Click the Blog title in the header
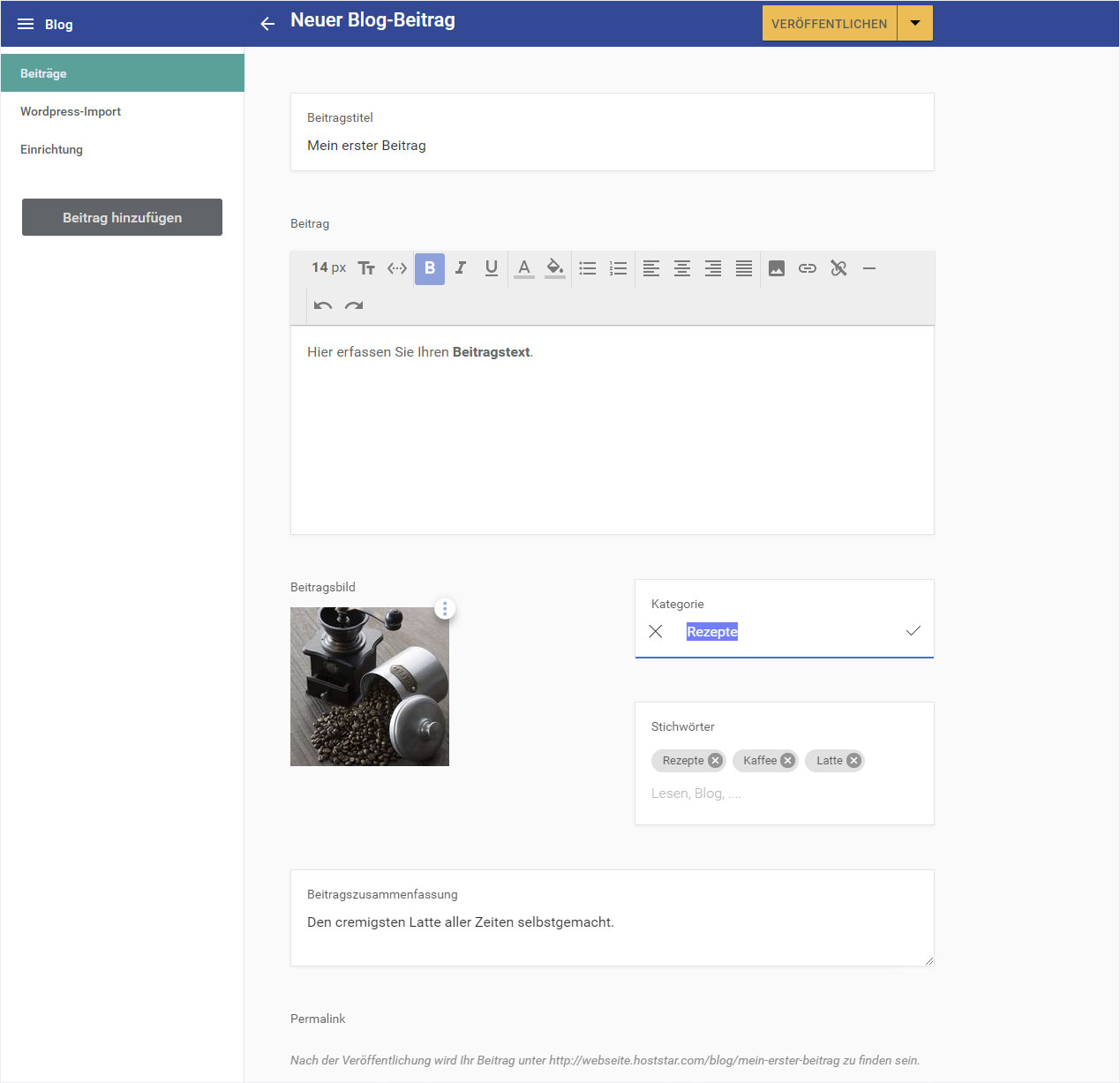Screen dimensions: 1120x1083 59,24
